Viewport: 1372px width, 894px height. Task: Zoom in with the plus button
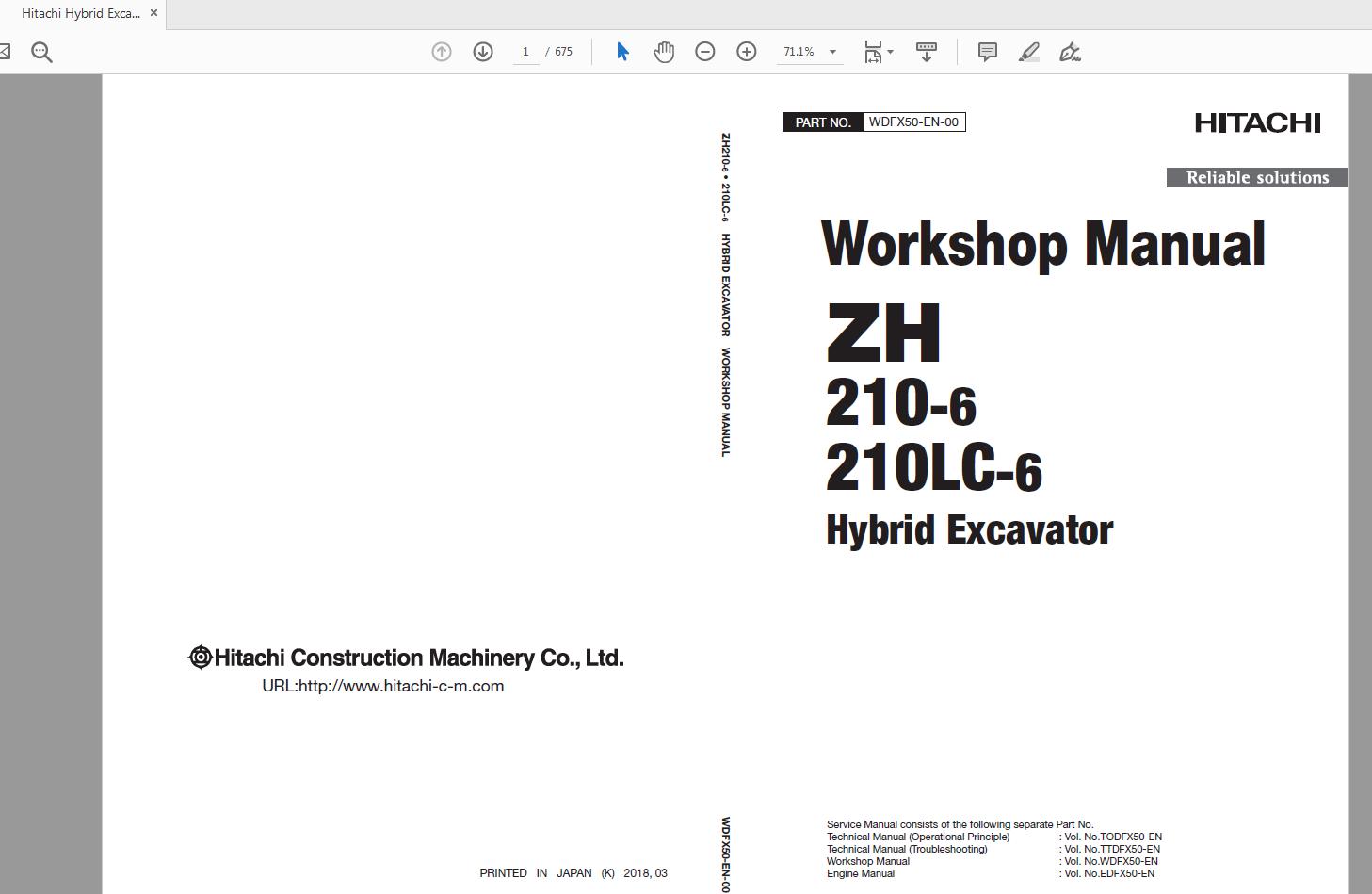(746, 52)
